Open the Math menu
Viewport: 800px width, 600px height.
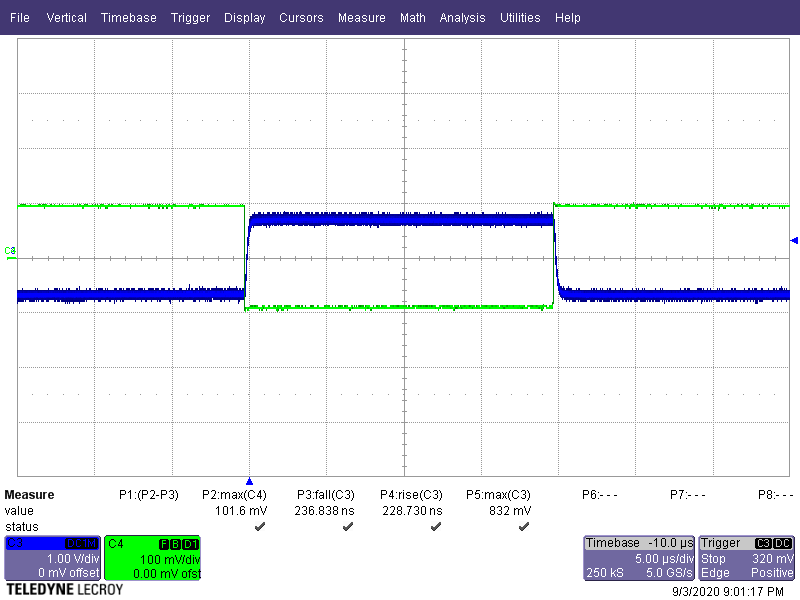pos(413,17)
